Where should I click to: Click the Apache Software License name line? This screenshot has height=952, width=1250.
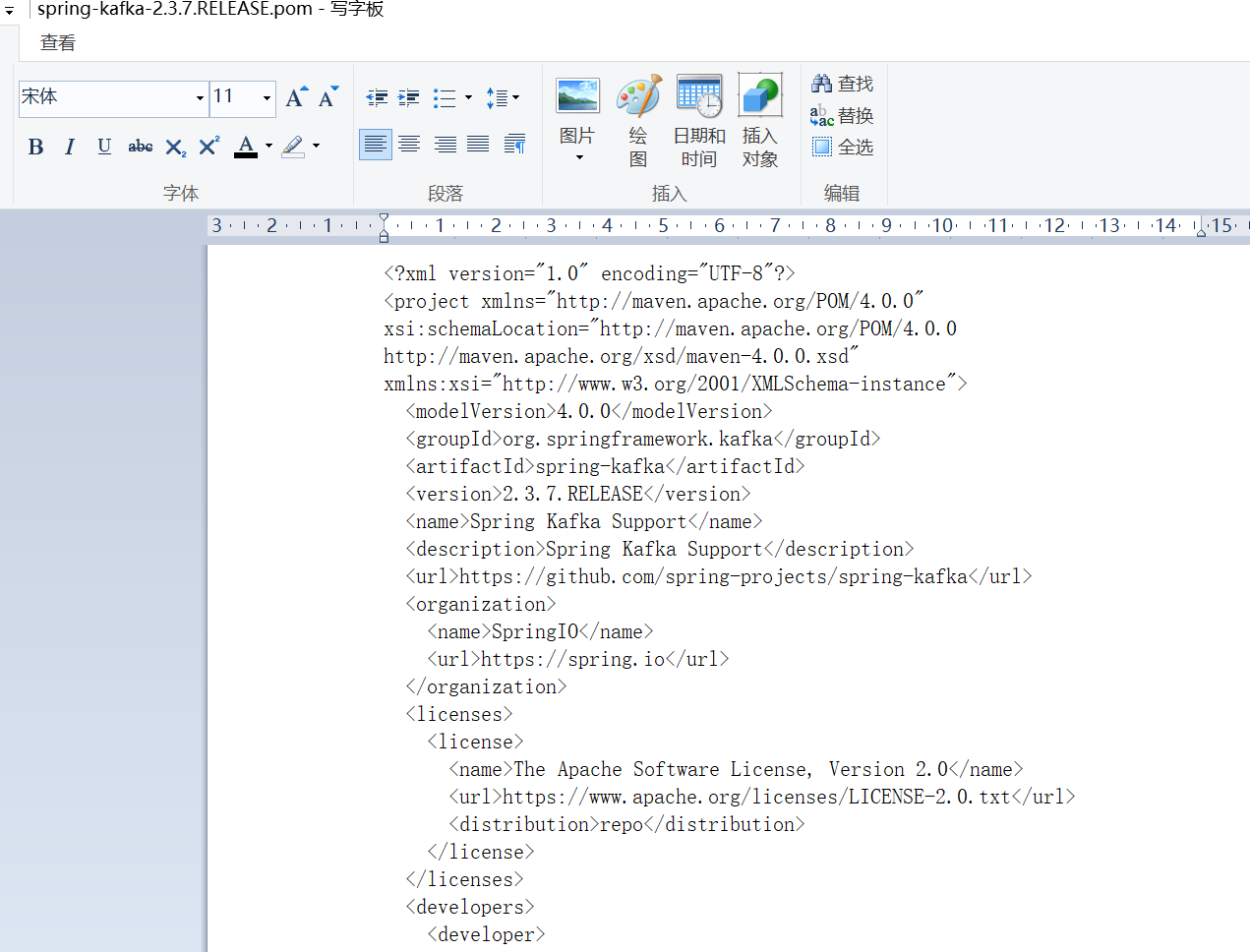(737, 769)
